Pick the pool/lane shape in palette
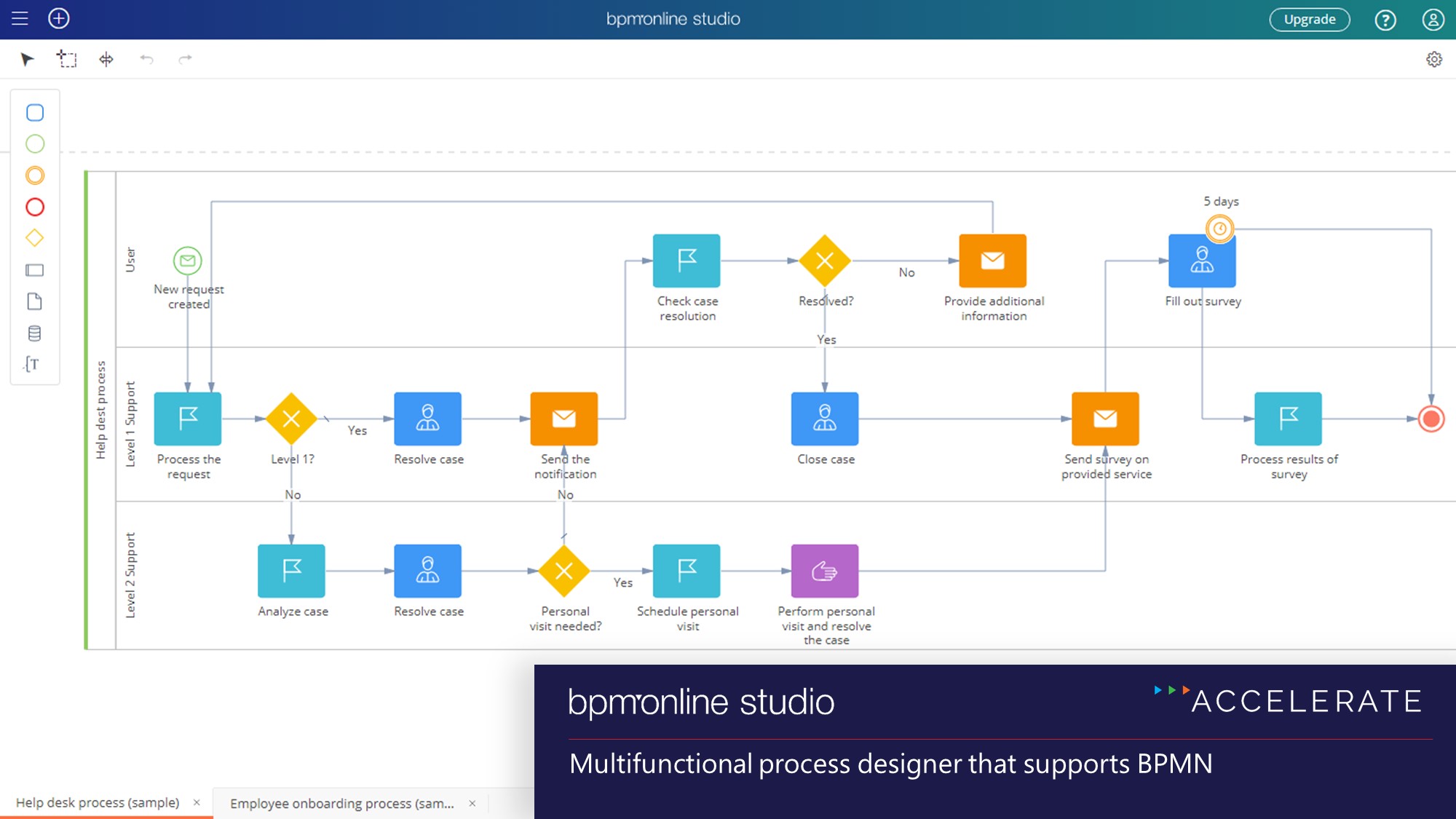This screenshot has height=819, width=1456. tap(35, 270)
